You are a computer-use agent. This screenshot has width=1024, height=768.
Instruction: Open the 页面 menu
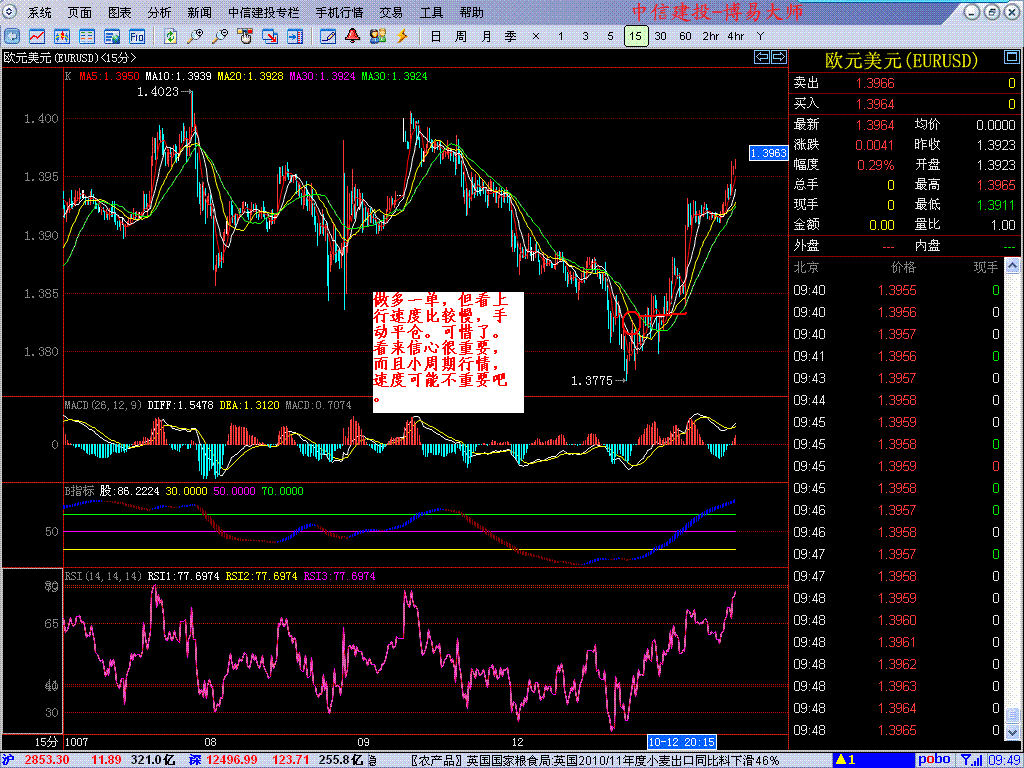(80, 12)
